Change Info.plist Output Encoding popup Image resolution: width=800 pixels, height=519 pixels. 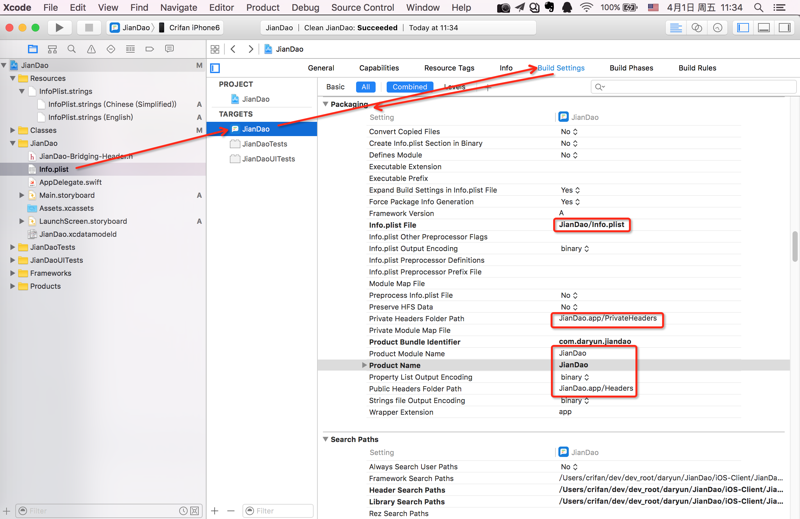575,249
